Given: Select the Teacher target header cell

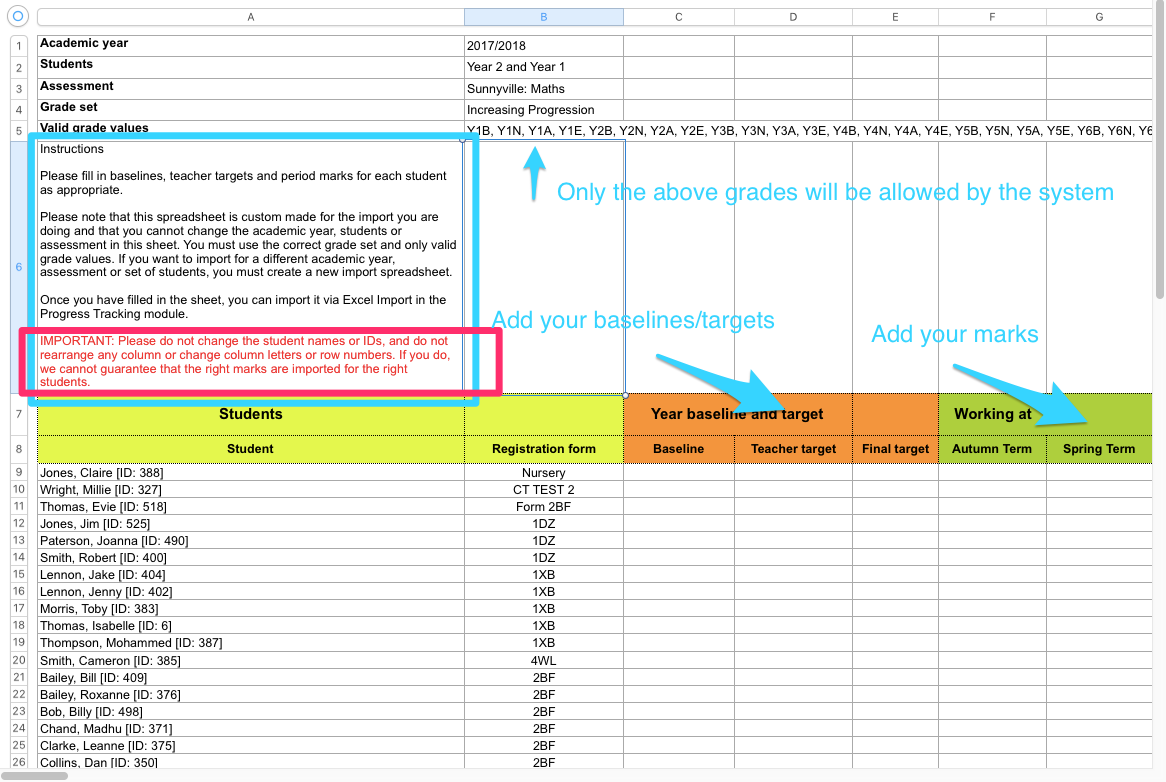Looking at the screenshot, I should tap(793, 449).
